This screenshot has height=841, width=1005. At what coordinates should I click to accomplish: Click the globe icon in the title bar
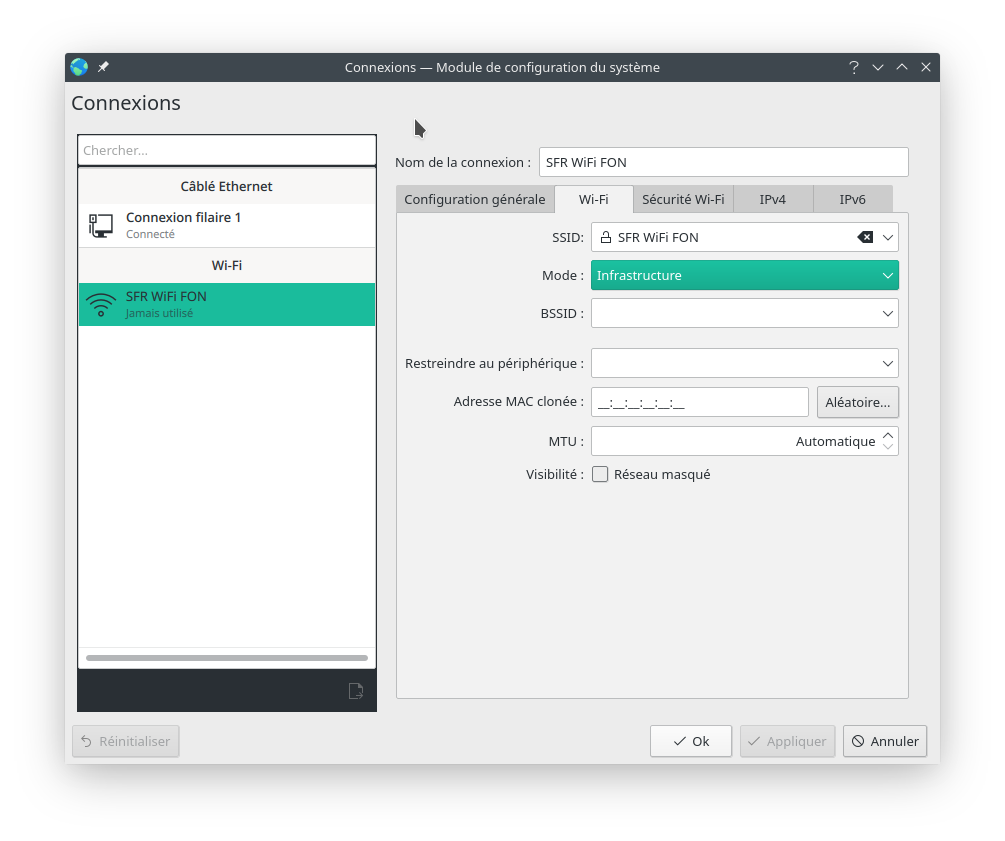click(79, 67)
